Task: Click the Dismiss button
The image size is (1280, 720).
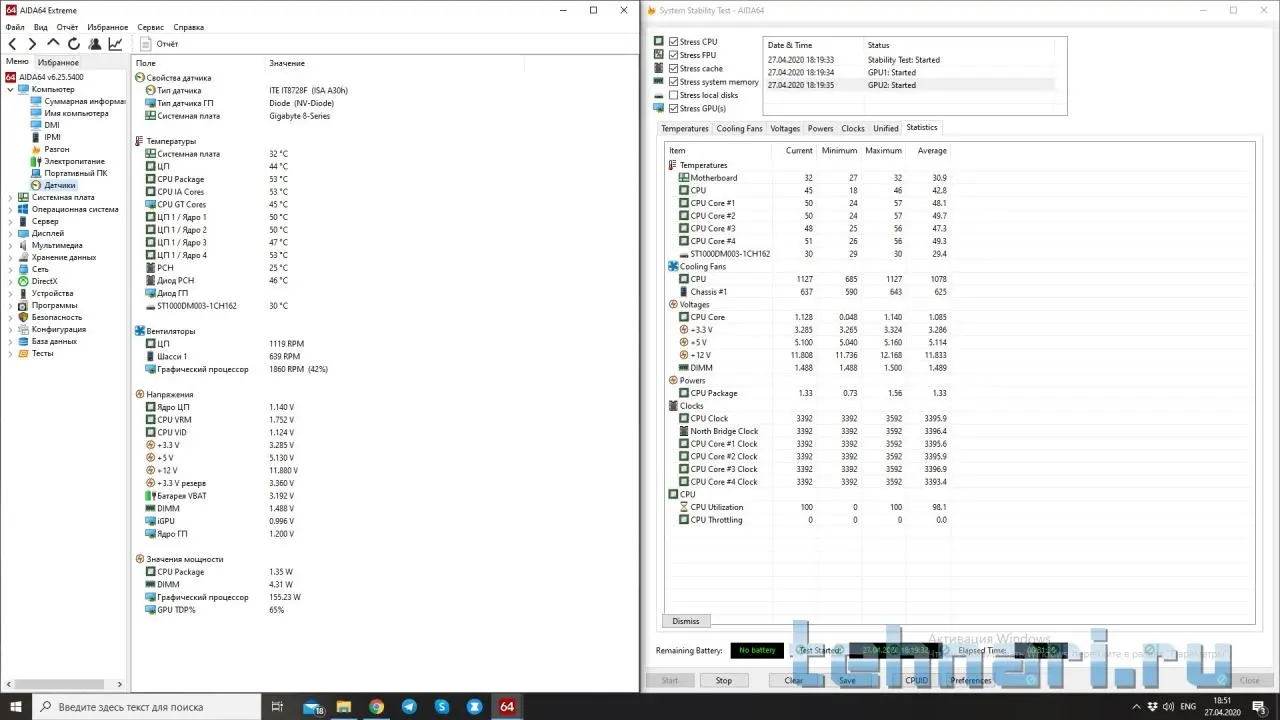Action: 686,621
